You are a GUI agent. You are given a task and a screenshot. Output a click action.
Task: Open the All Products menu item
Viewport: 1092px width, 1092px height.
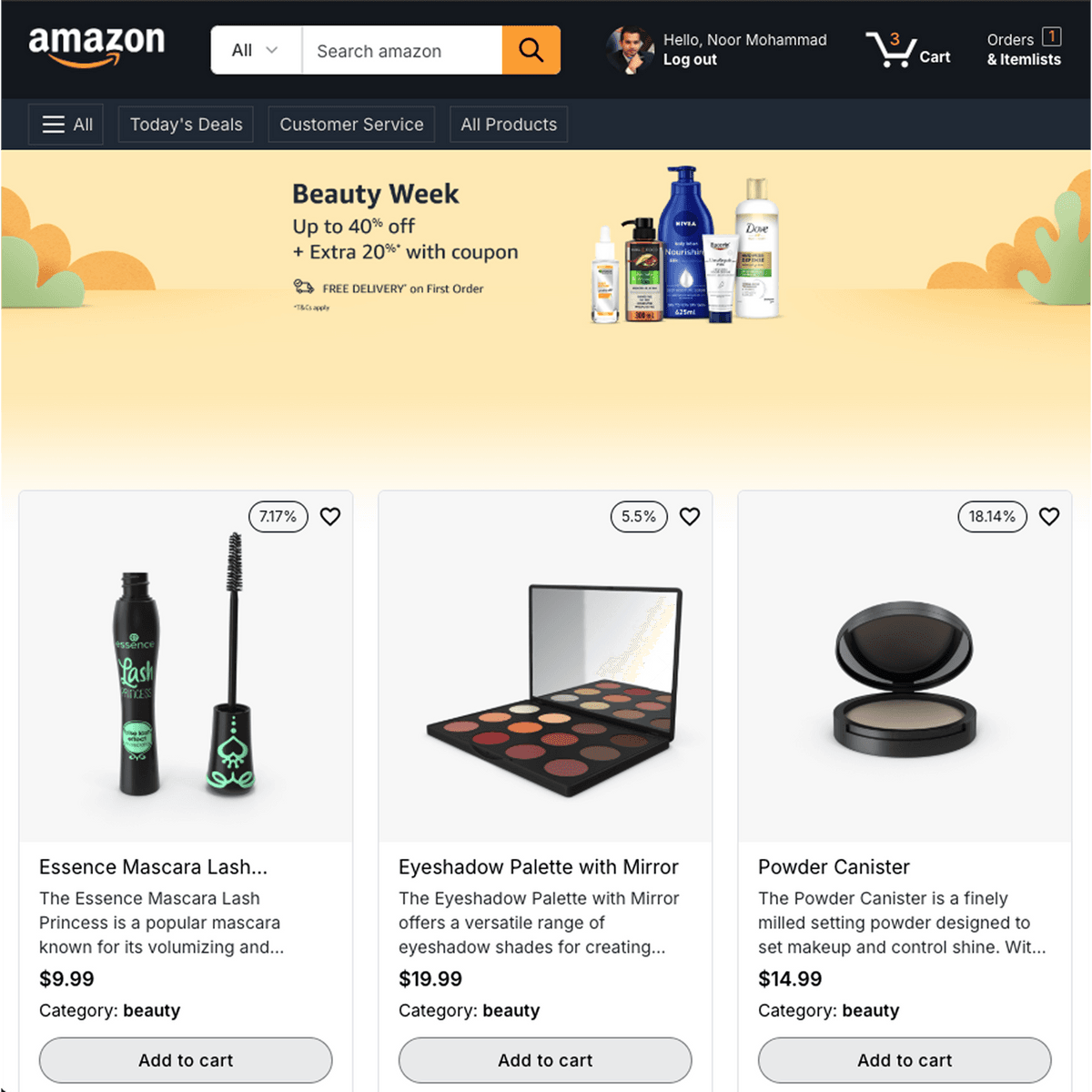pyautogui.click(x=509, y=125)
